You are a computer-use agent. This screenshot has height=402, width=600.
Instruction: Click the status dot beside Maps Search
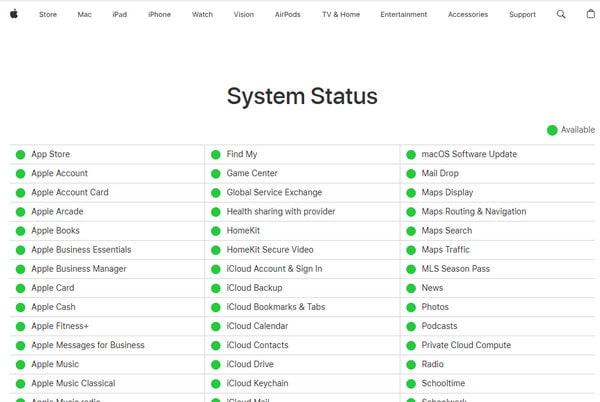pos(411,231)
